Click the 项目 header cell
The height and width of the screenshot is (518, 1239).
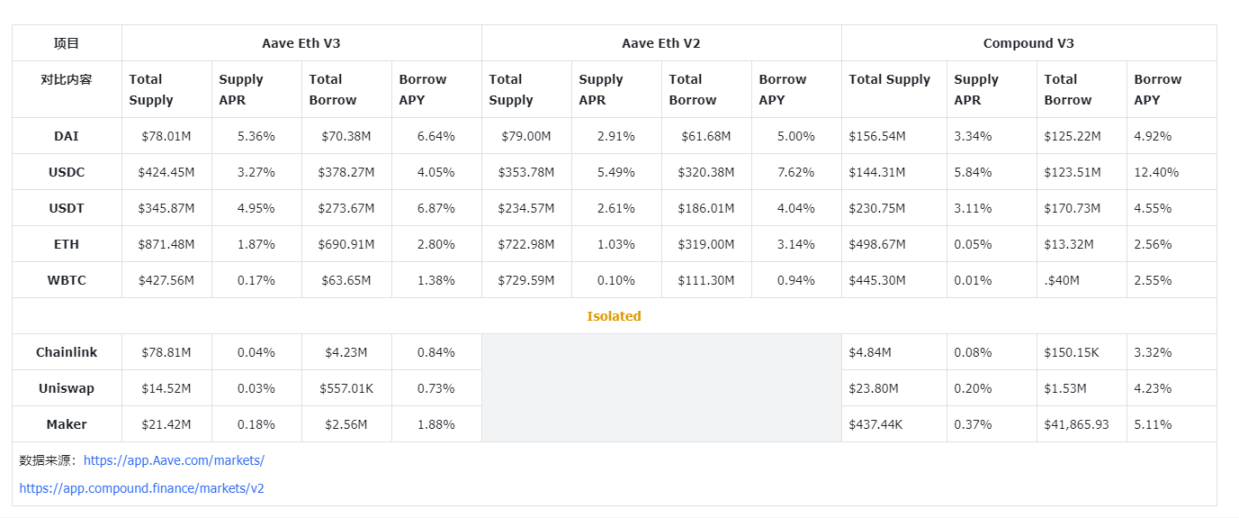click(66, 43)
